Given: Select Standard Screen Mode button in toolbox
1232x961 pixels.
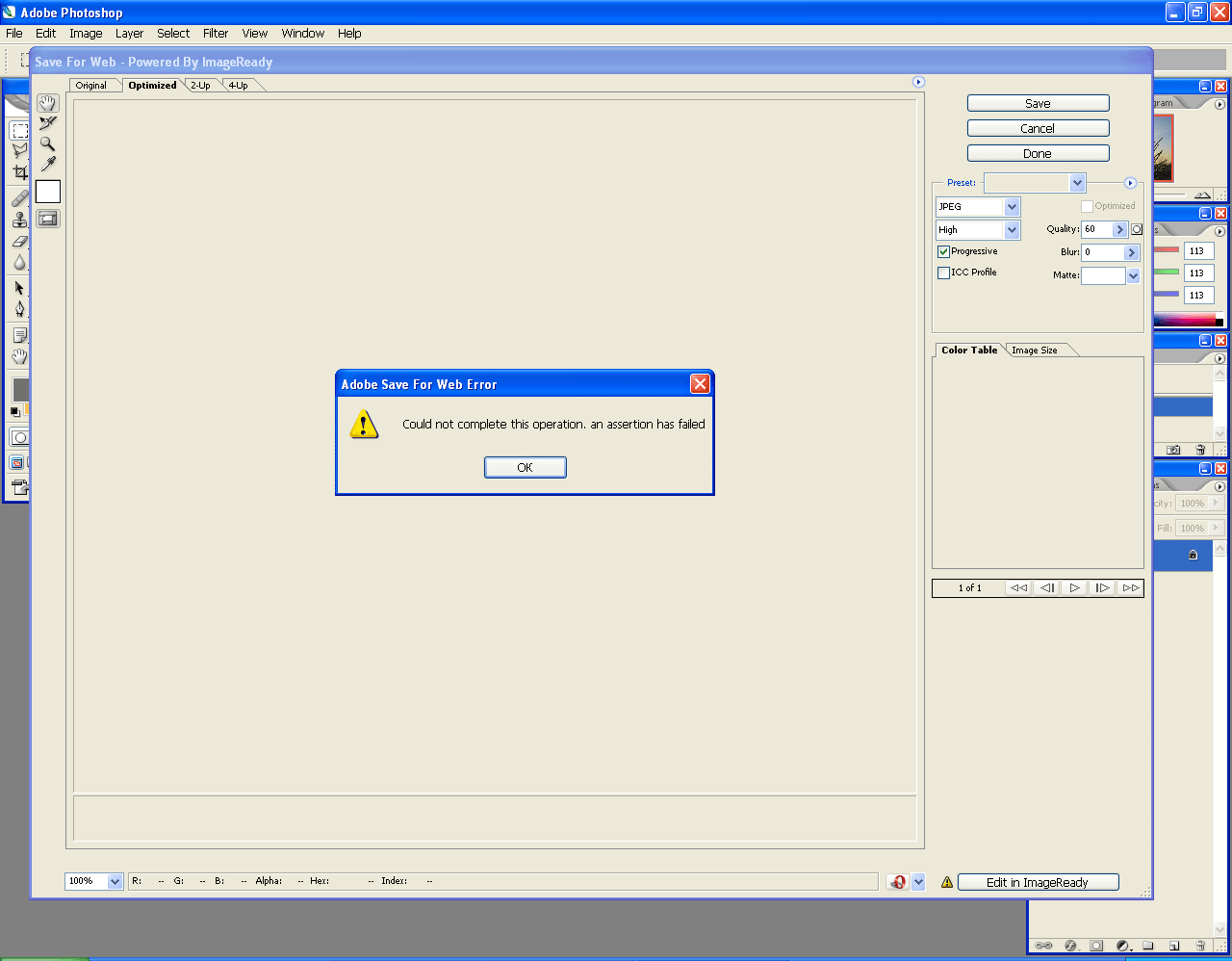Looking at the screenshot, I should pos(17,463).
